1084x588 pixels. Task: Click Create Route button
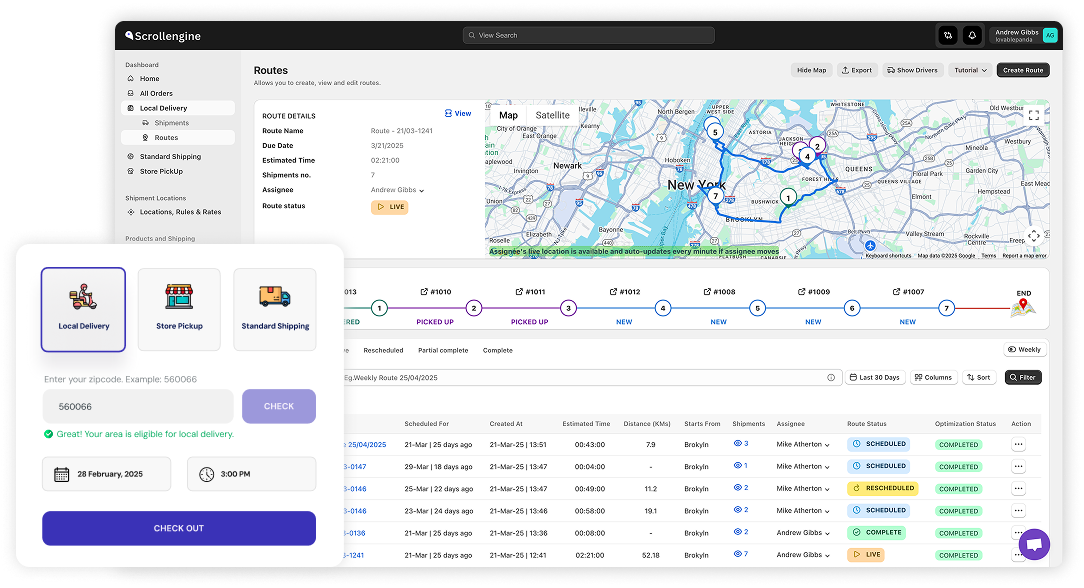coord(1023,70)
